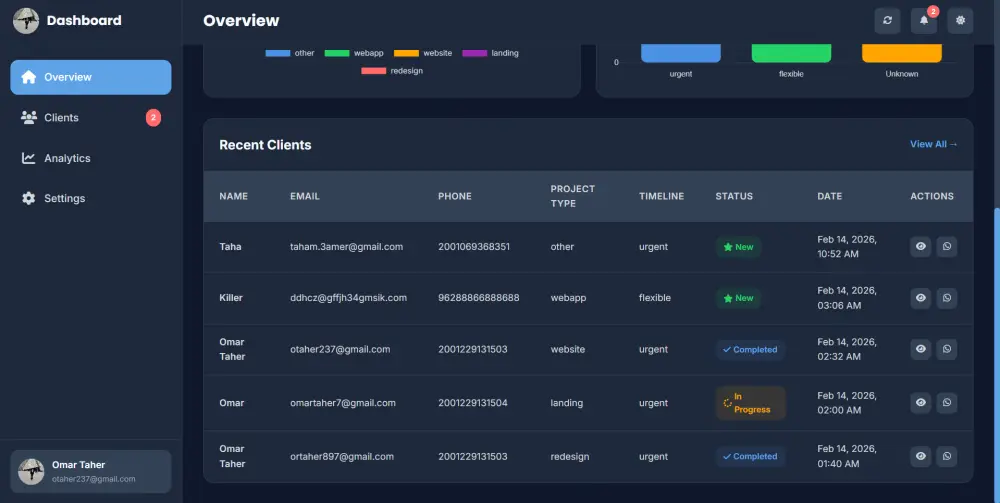Image resolution: width=1000 pixels, height=503 pixels.
Task: Toggle the 'other' legend swatch
Action: click(277, 53)
